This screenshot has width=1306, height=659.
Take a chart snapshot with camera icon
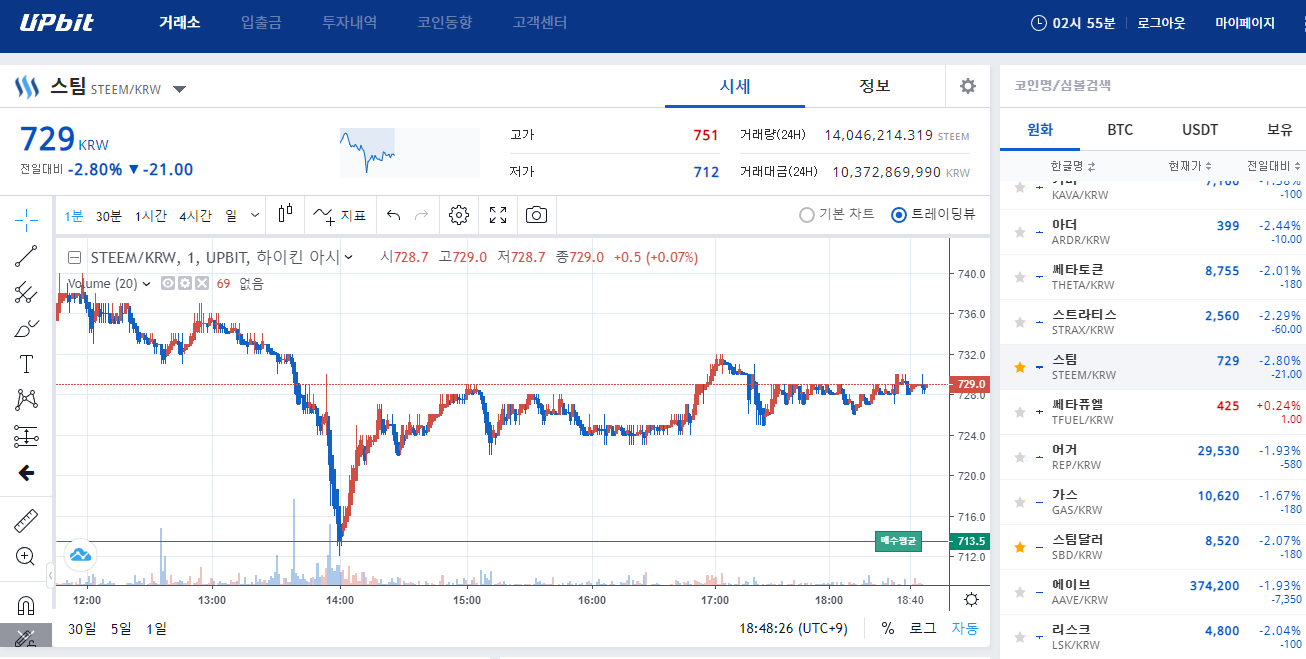coord(537,215)
